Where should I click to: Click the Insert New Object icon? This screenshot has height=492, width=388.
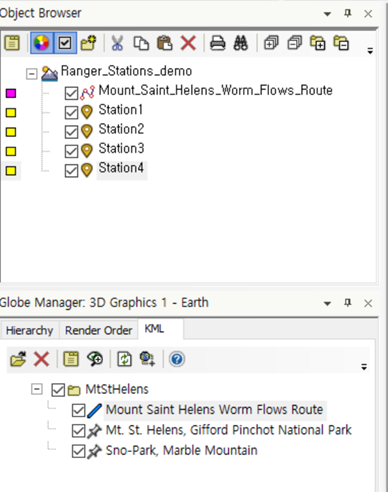click(88, 43)
